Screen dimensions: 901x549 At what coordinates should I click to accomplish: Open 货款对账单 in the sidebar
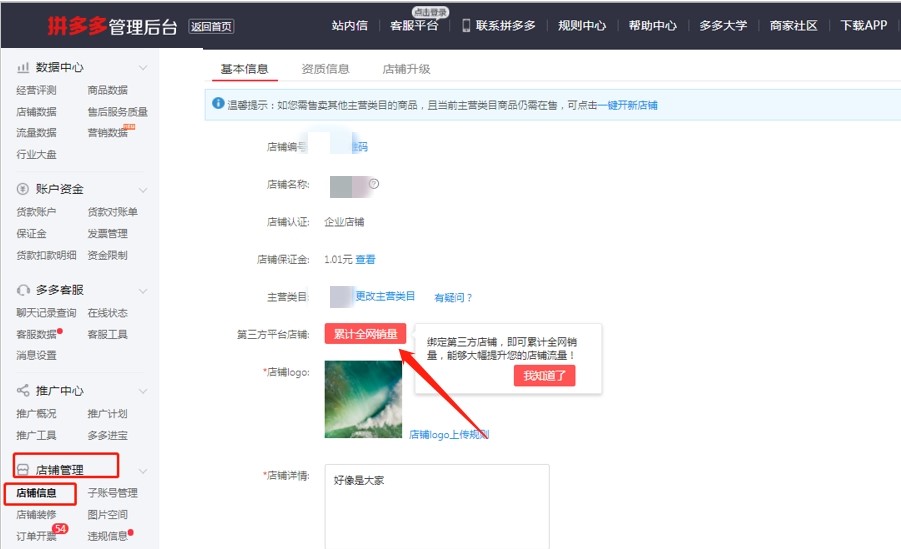(113, 212)
